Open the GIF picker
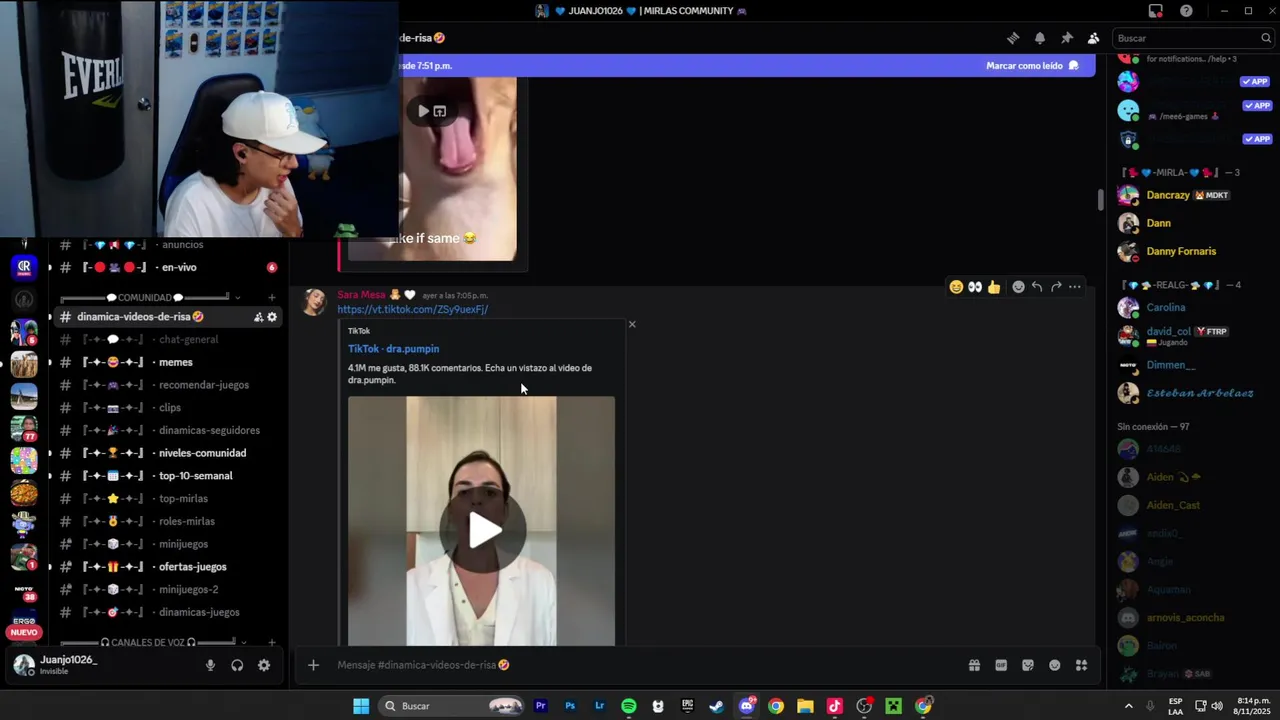This screenshot has width=1280, height=720. [1001, 665]
